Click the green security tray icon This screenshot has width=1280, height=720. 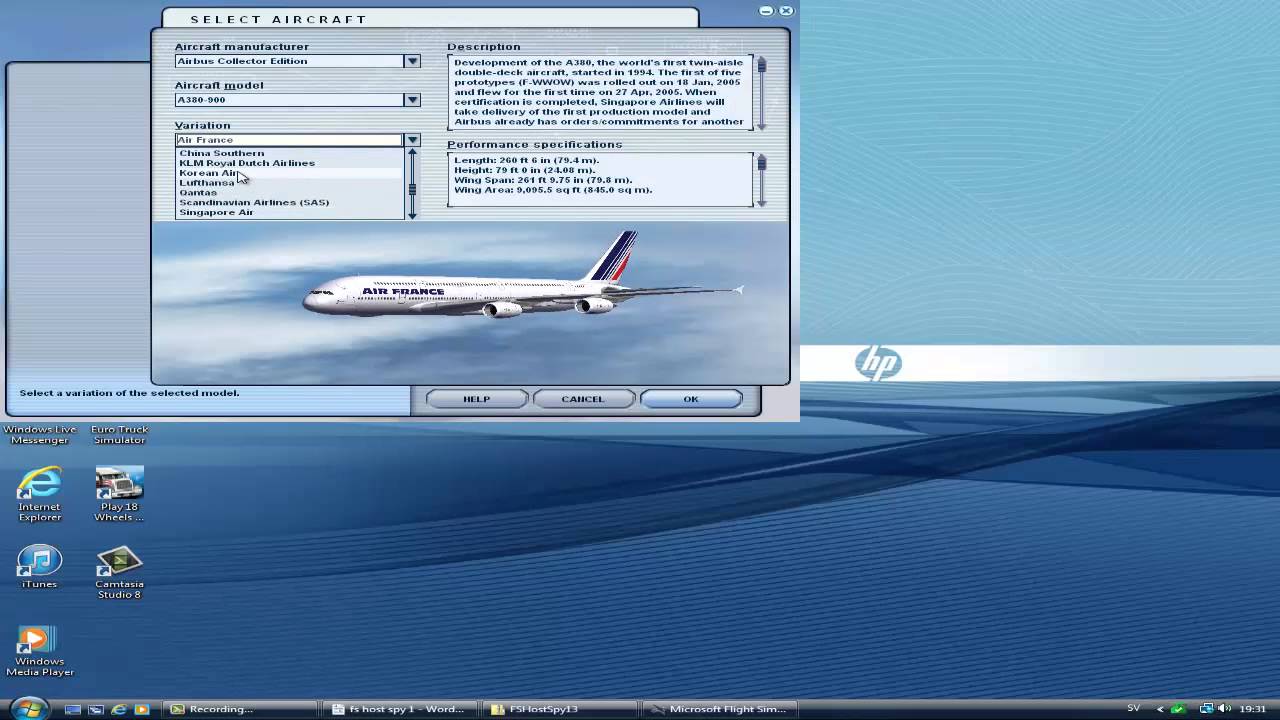1179,709
